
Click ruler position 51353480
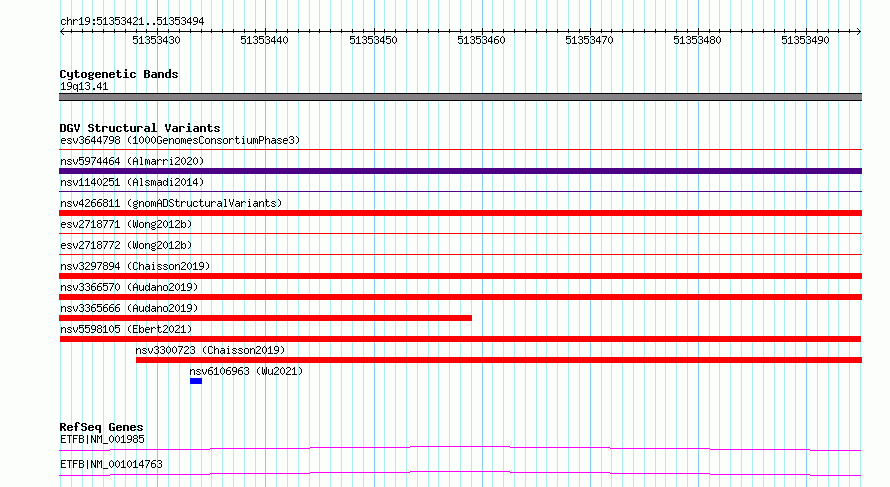click(697, 40)
